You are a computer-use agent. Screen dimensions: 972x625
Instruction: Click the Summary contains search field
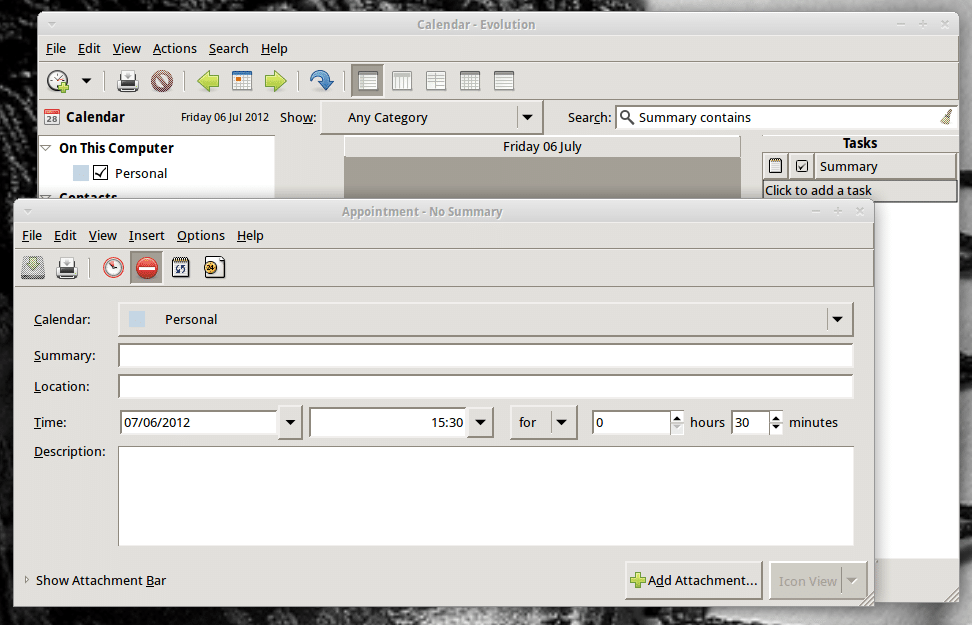[x=787, y=117]
